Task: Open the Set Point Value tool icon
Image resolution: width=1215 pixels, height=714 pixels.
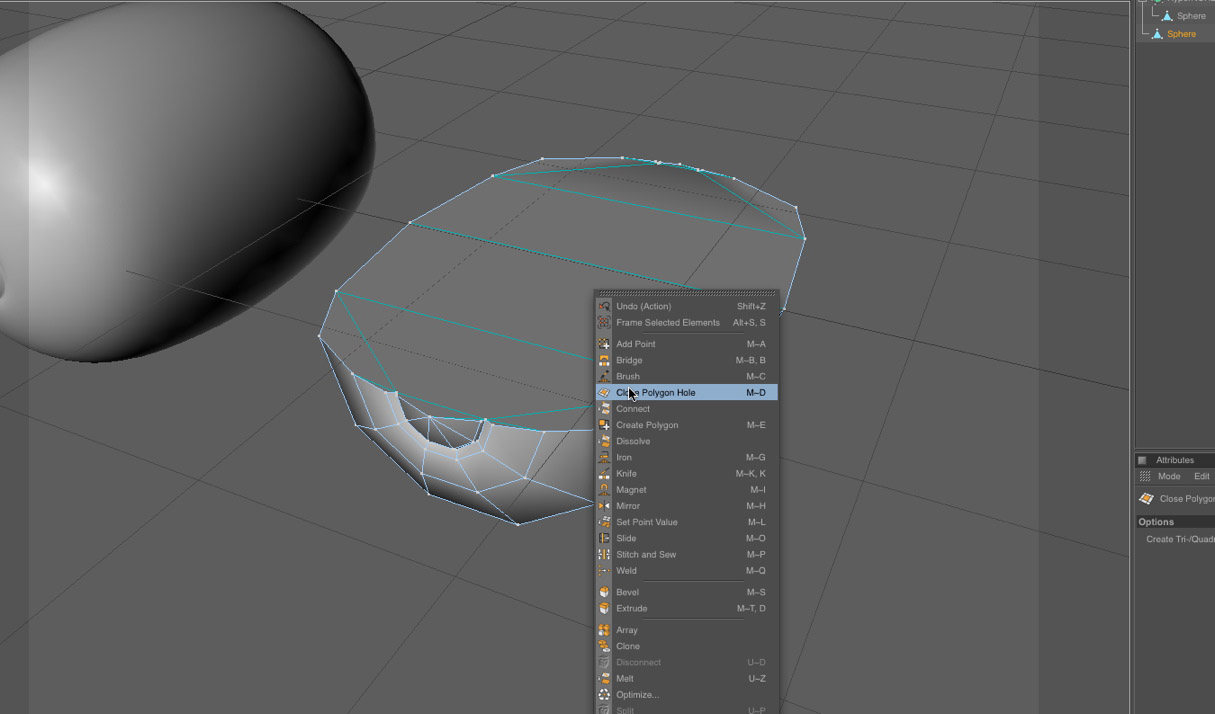Action: point(604,522)
